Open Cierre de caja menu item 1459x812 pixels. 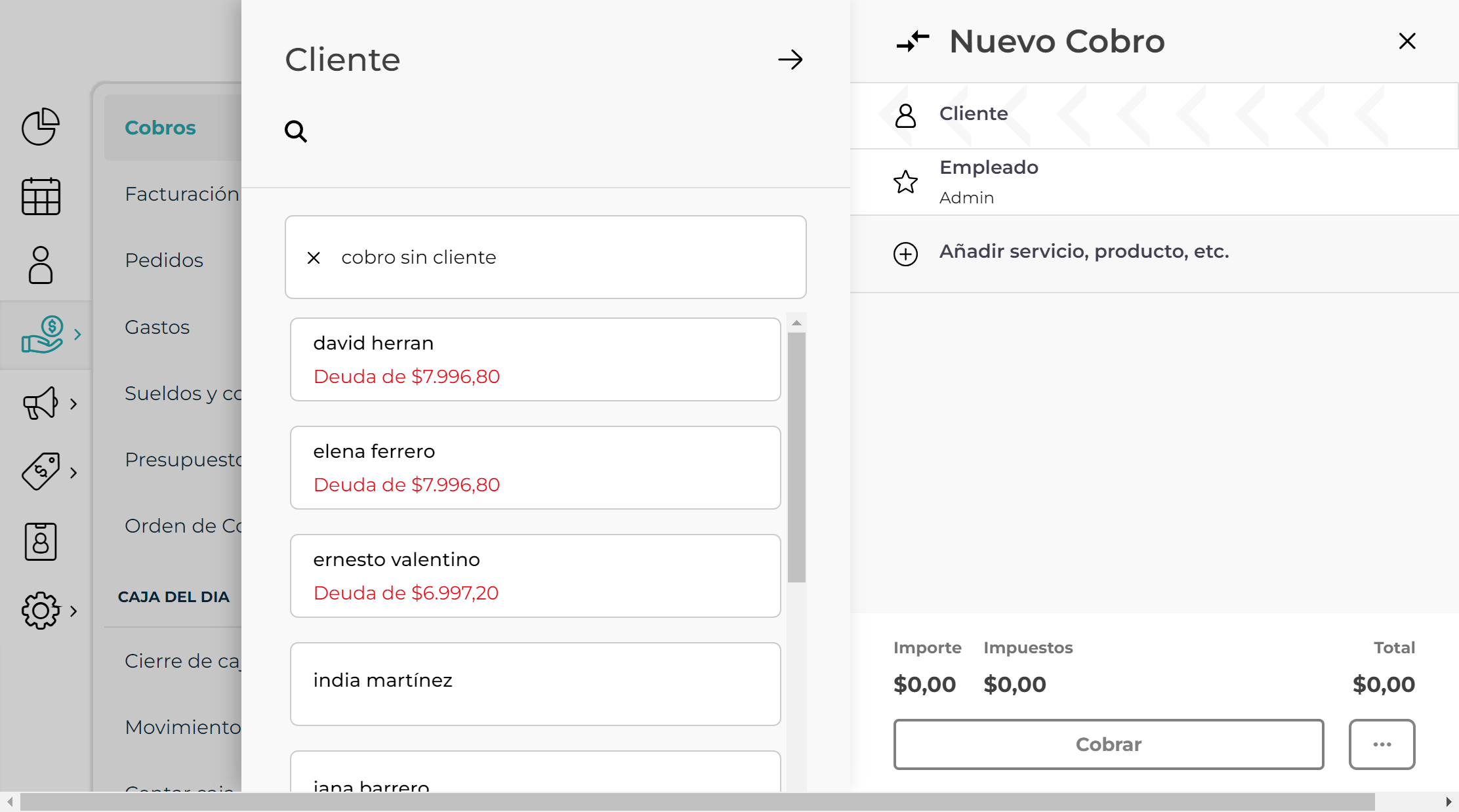pyautogui.click(x=183, y=661)
